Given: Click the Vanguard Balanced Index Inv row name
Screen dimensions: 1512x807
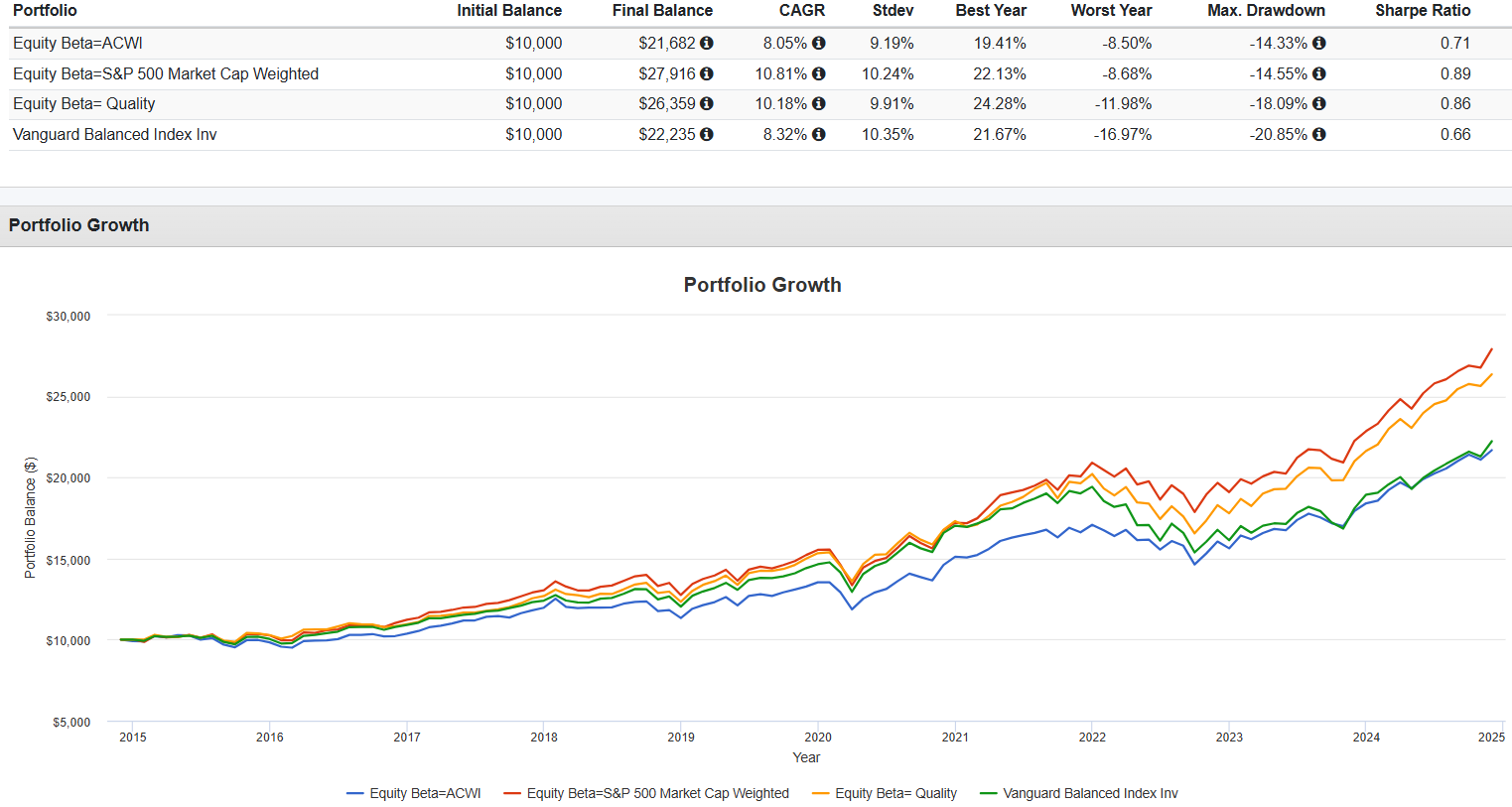Looking at the screenshot, I should (x=114, y=135).
